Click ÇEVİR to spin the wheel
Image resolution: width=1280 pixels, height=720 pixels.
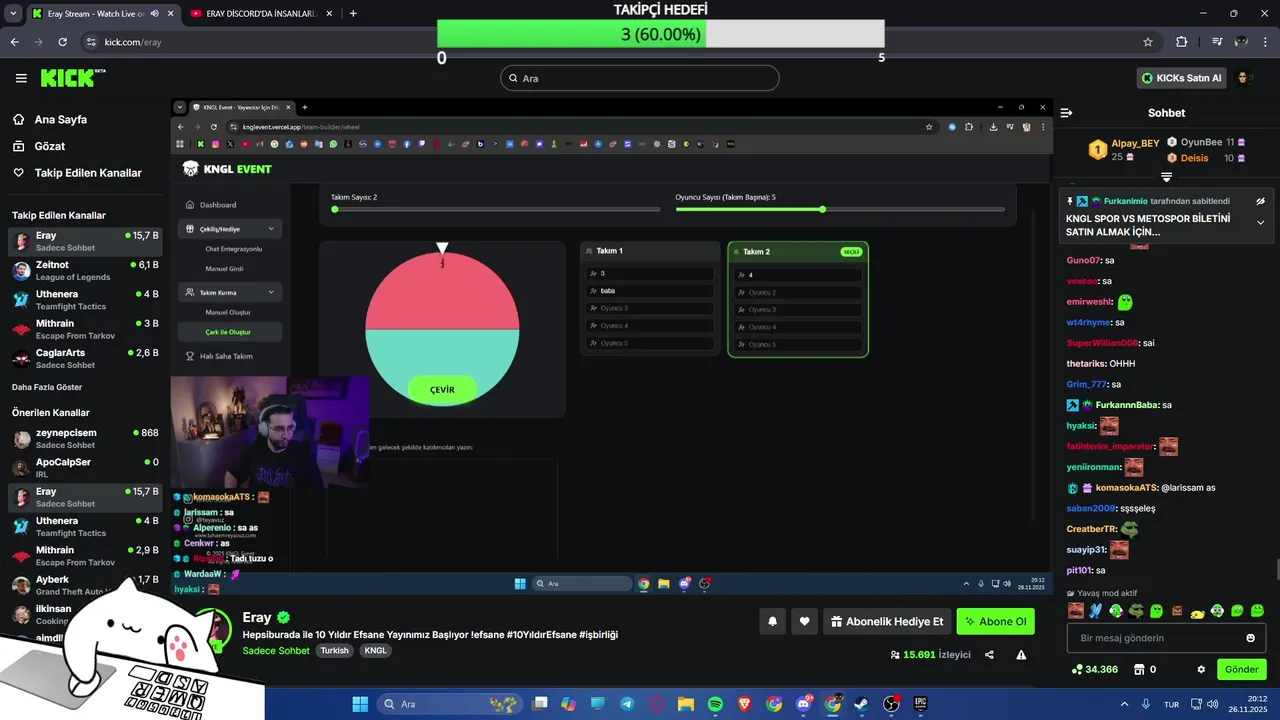tap(442, 389)
